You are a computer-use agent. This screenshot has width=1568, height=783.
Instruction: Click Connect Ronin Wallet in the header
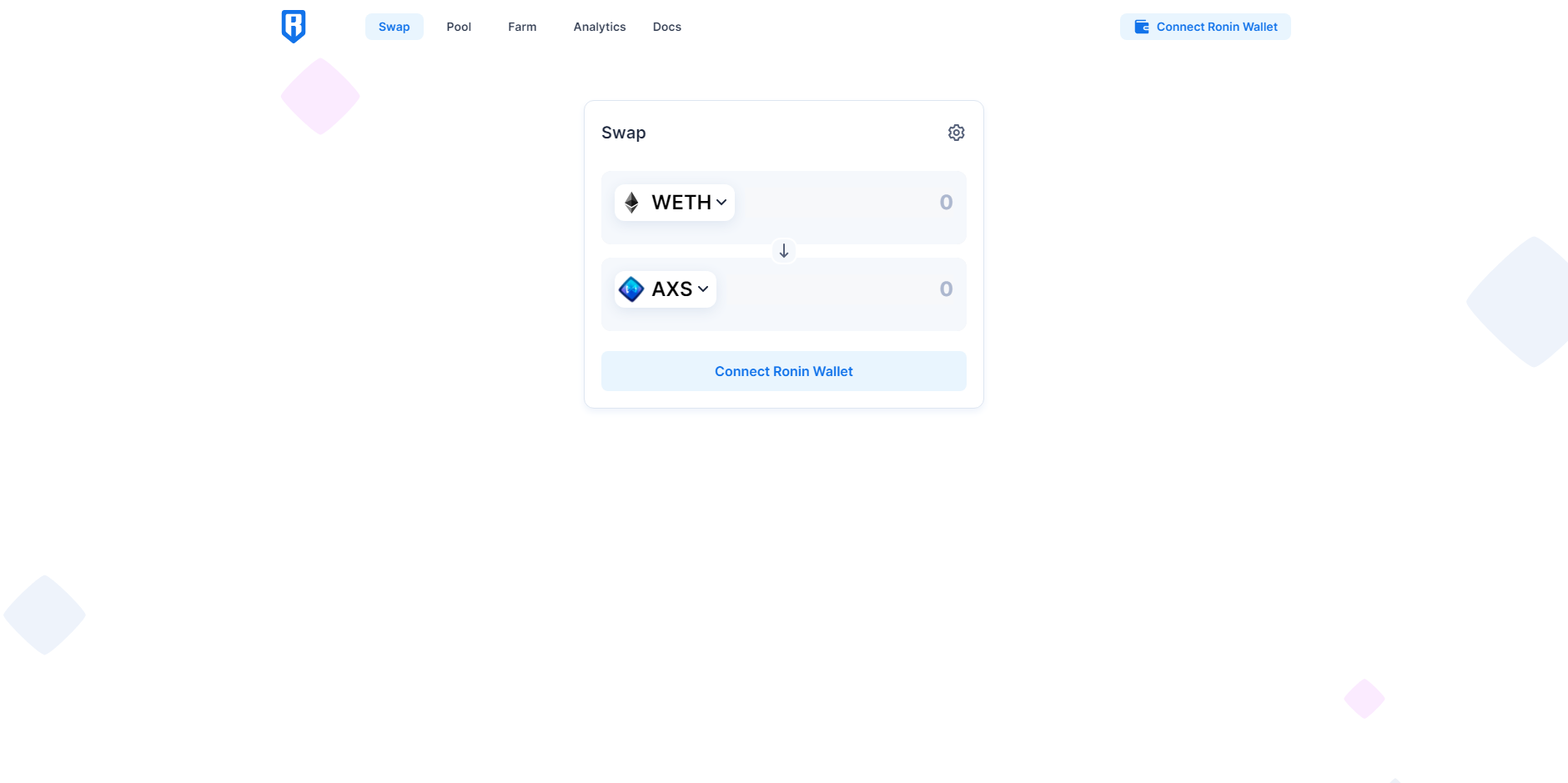coord(1205,27)
